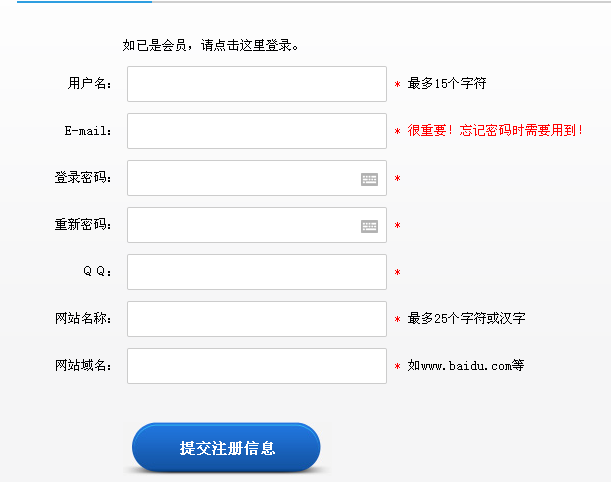
Task: Select the QQ number input field
Action: tap(256, 272)
